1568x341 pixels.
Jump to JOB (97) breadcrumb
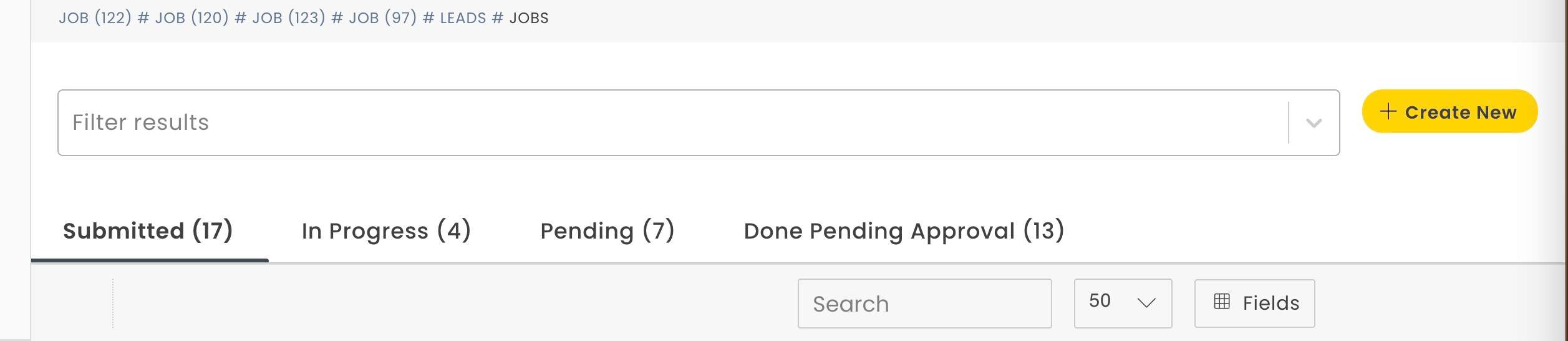click(382, 18)
